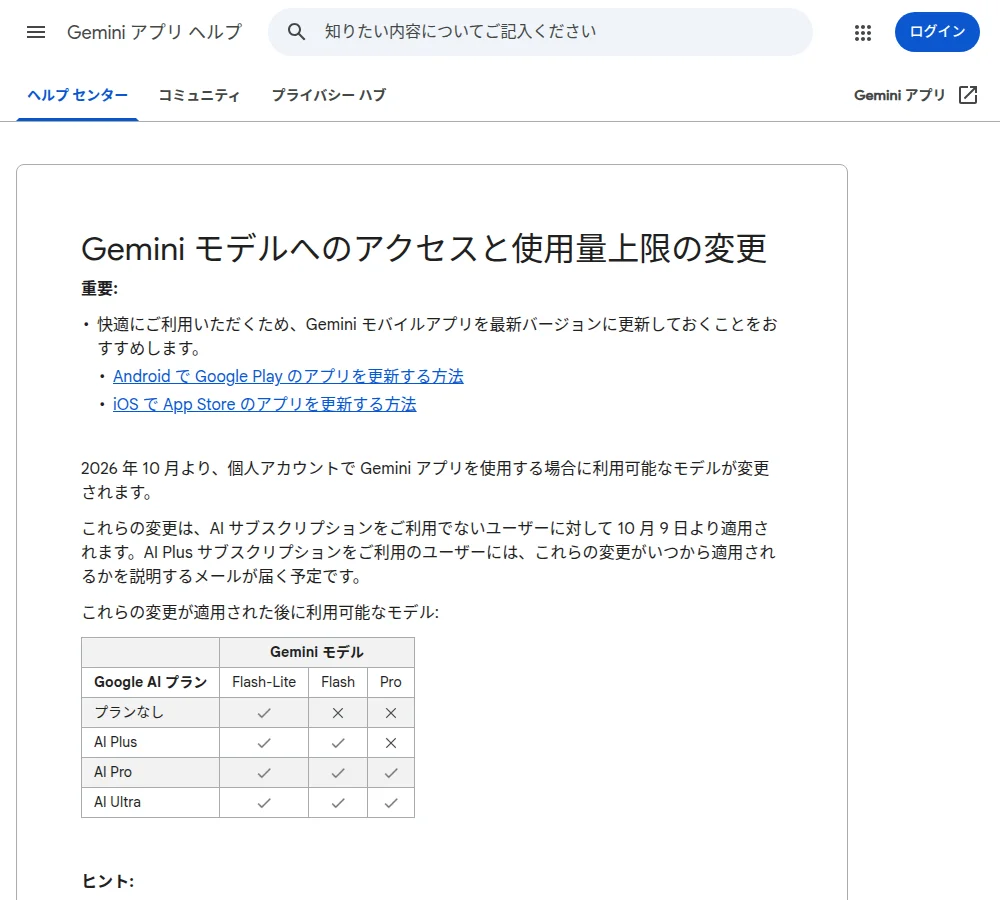
Task: Focus the help search input field
Action: coord(540,32)
